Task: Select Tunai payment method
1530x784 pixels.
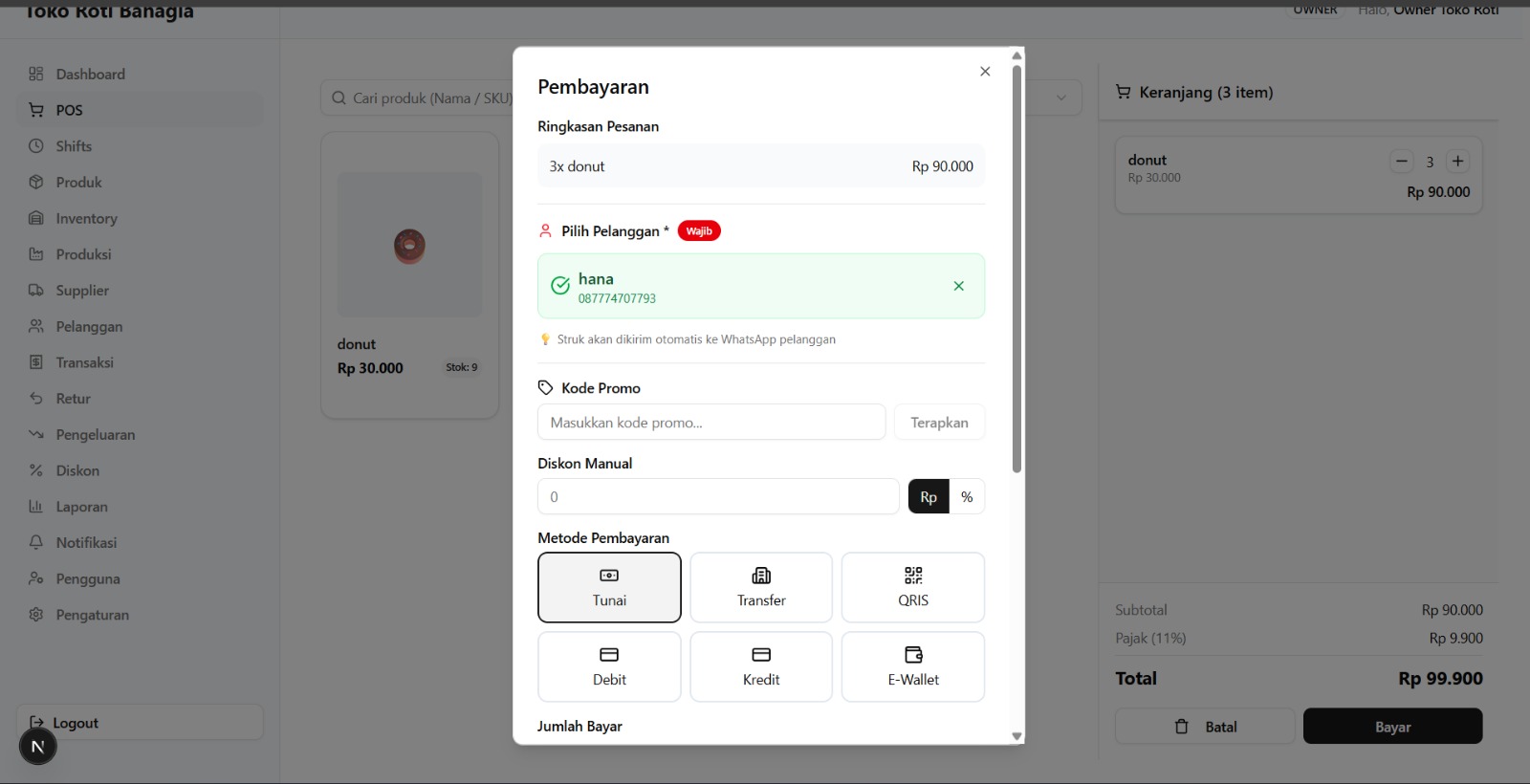Action: pos(609,587)
